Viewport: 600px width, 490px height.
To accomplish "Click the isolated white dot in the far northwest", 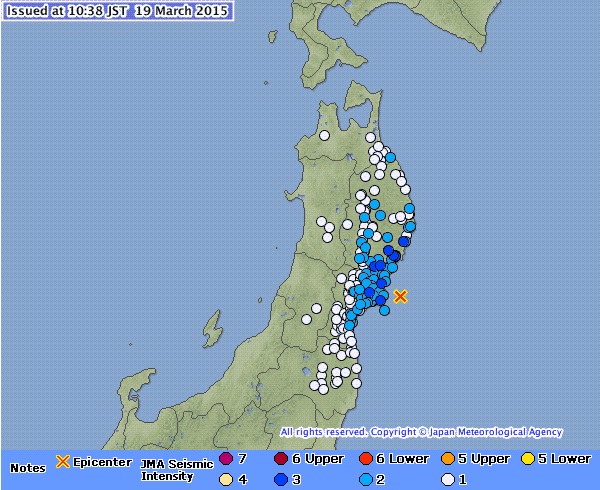I will pos(325,134).
